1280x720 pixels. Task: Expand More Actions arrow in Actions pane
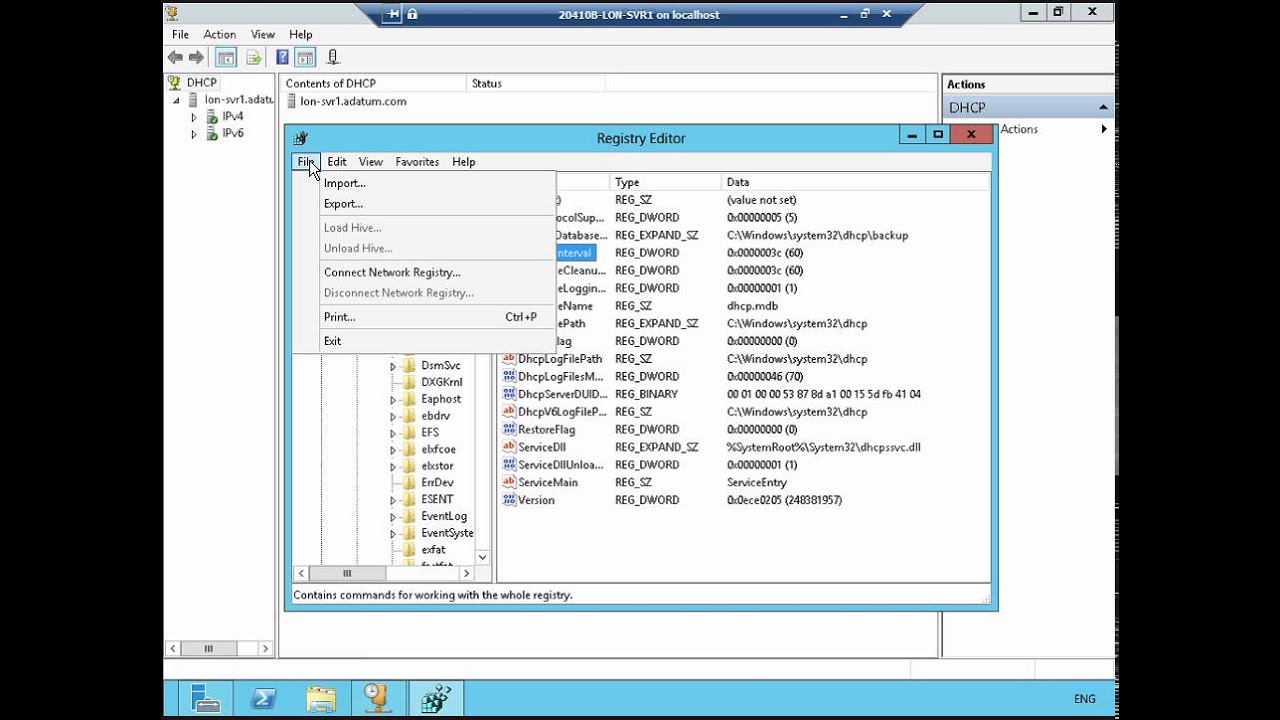pyautogui.click(x=1104, y=129)
